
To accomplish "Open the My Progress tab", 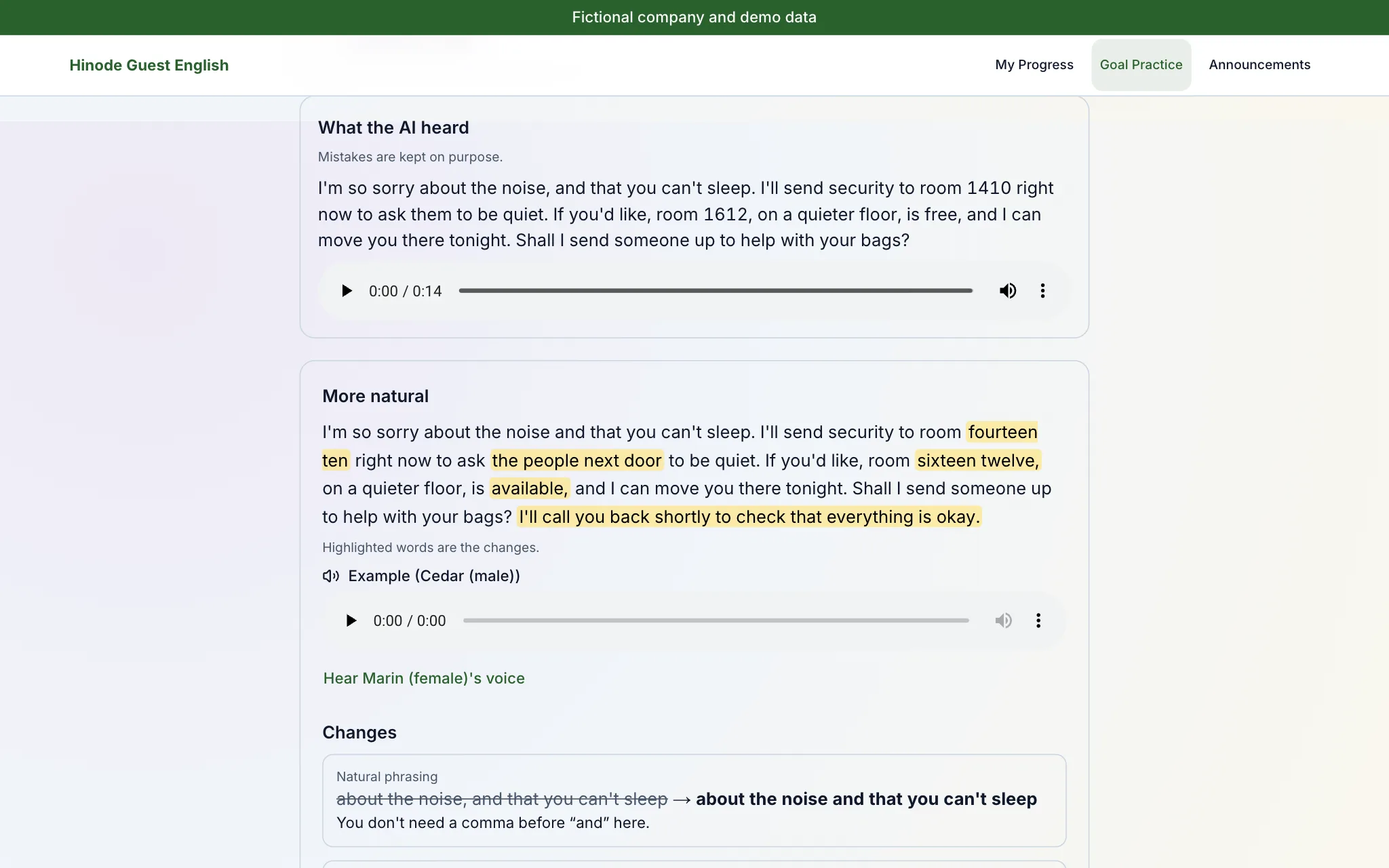I will tap(1034, 65).
